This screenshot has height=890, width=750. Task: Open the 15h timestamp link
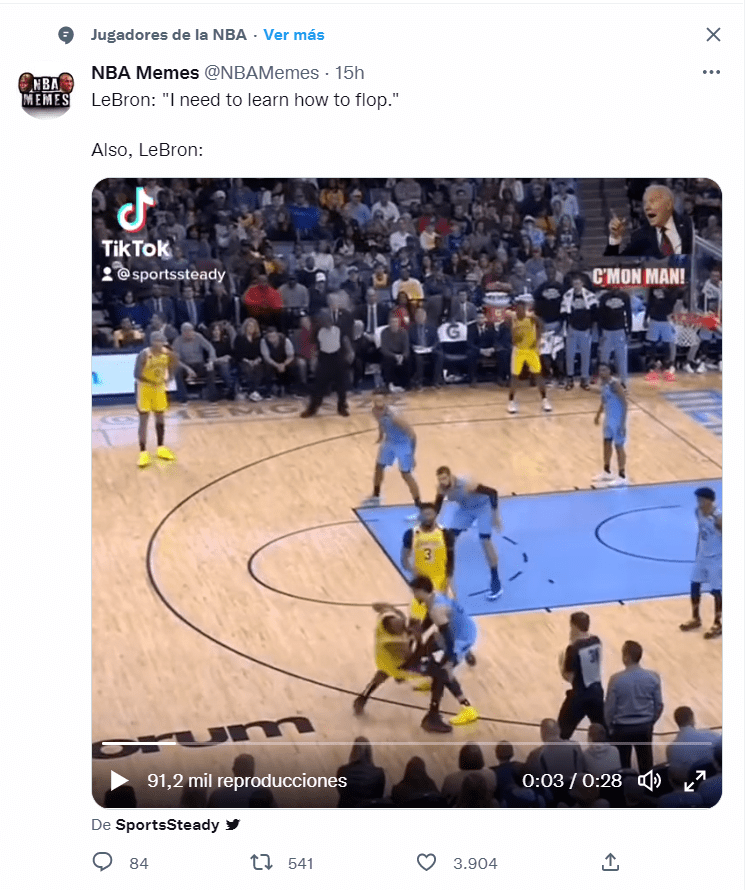(x=349, y=73)
